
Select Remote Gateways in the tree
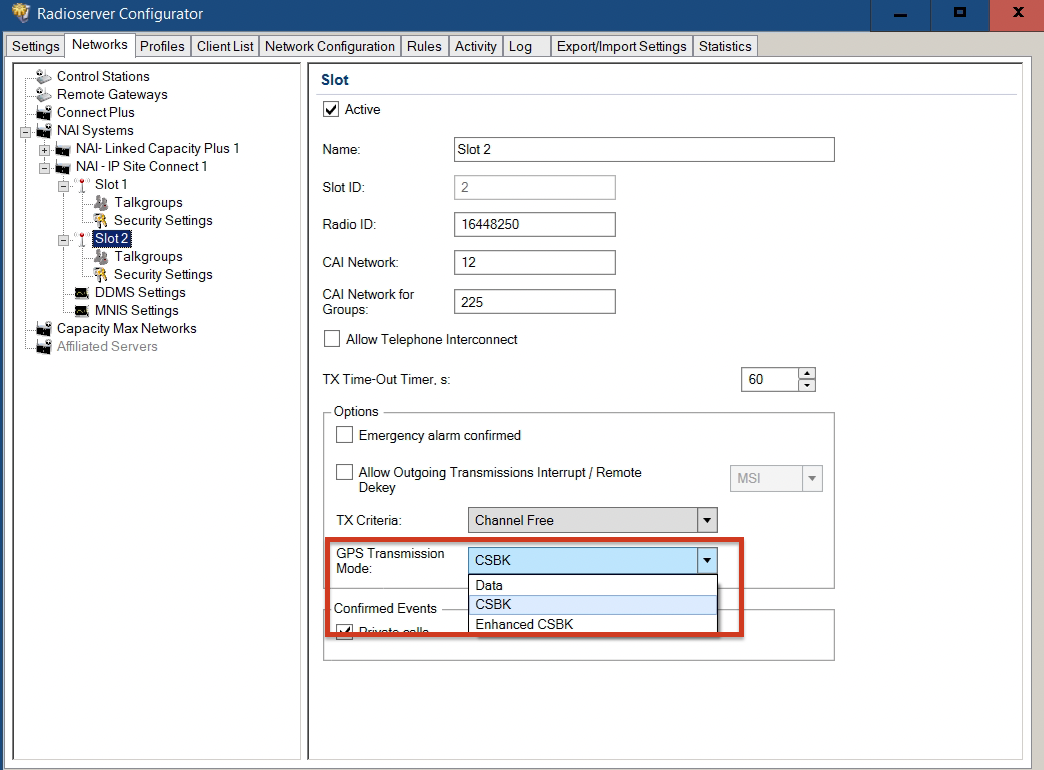112,95
